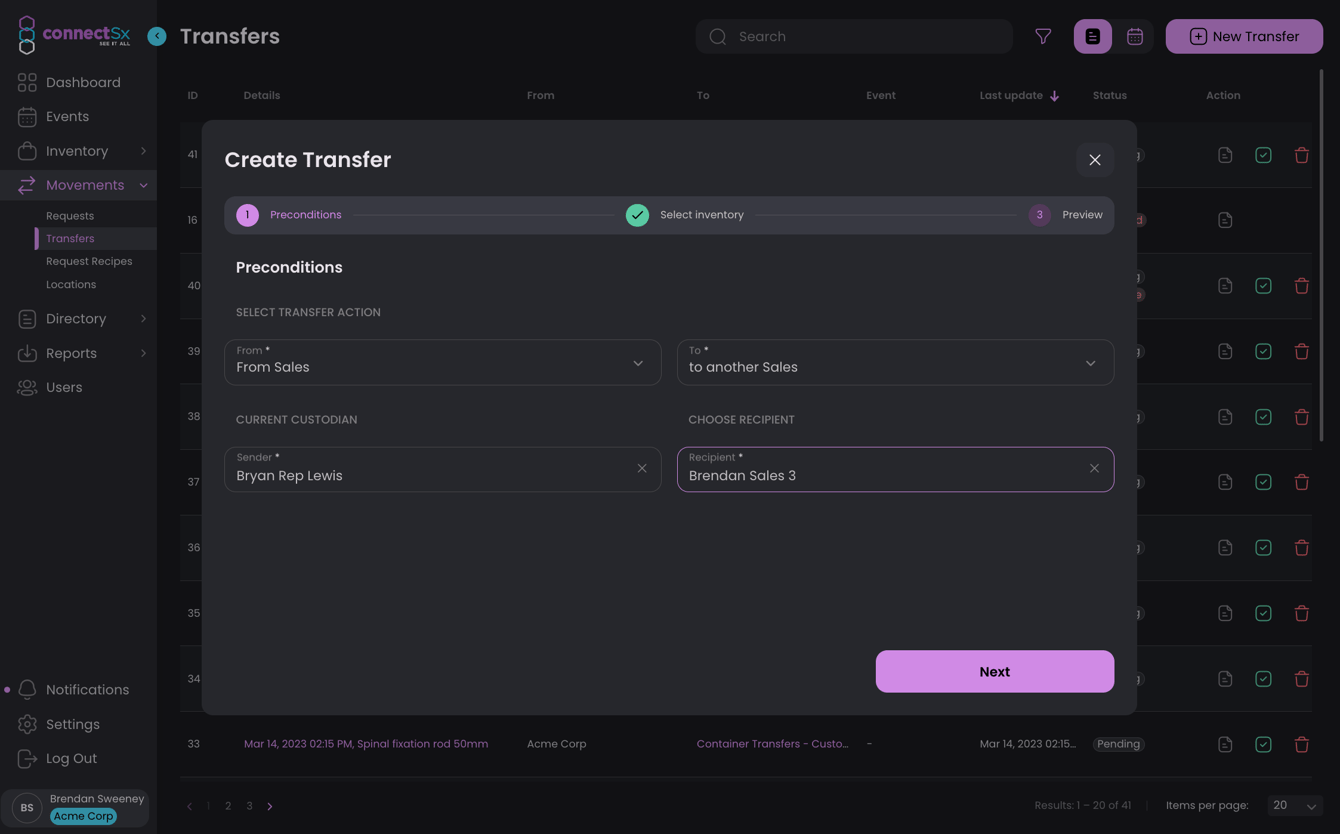Viewport: 1340px width, 834px height.
Task: Collapse the sidebar with the blue arrow
Action: click(156, 35)
